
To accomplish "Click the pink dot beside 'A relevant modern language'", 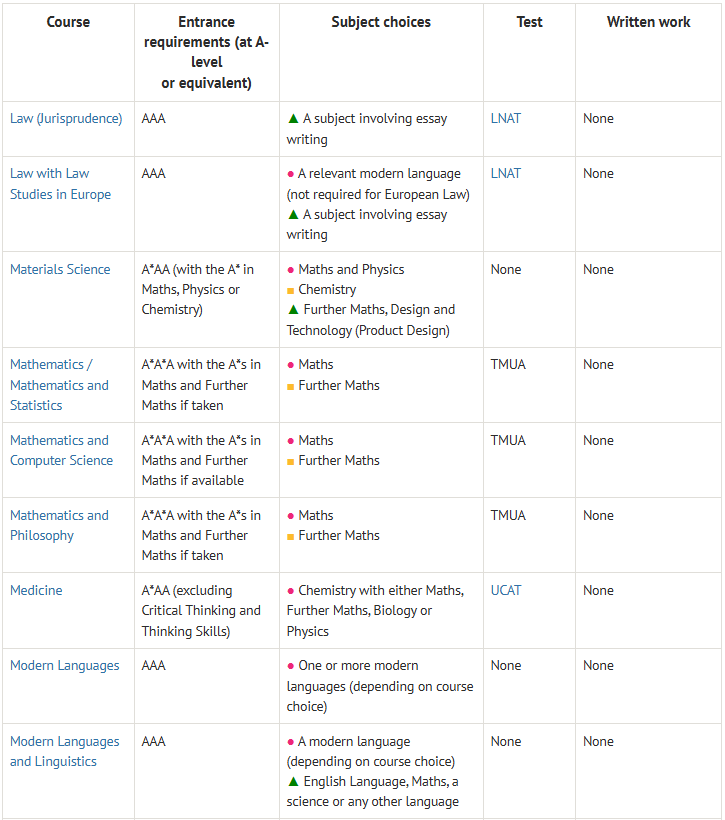I will (291, 174).
